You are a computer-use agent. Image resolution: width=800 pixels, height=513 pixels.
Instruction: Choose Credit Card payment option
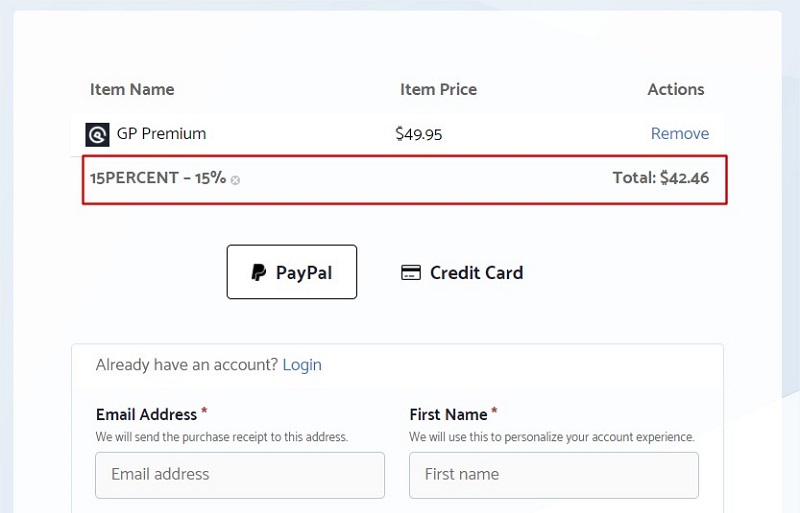click(462, 273)
